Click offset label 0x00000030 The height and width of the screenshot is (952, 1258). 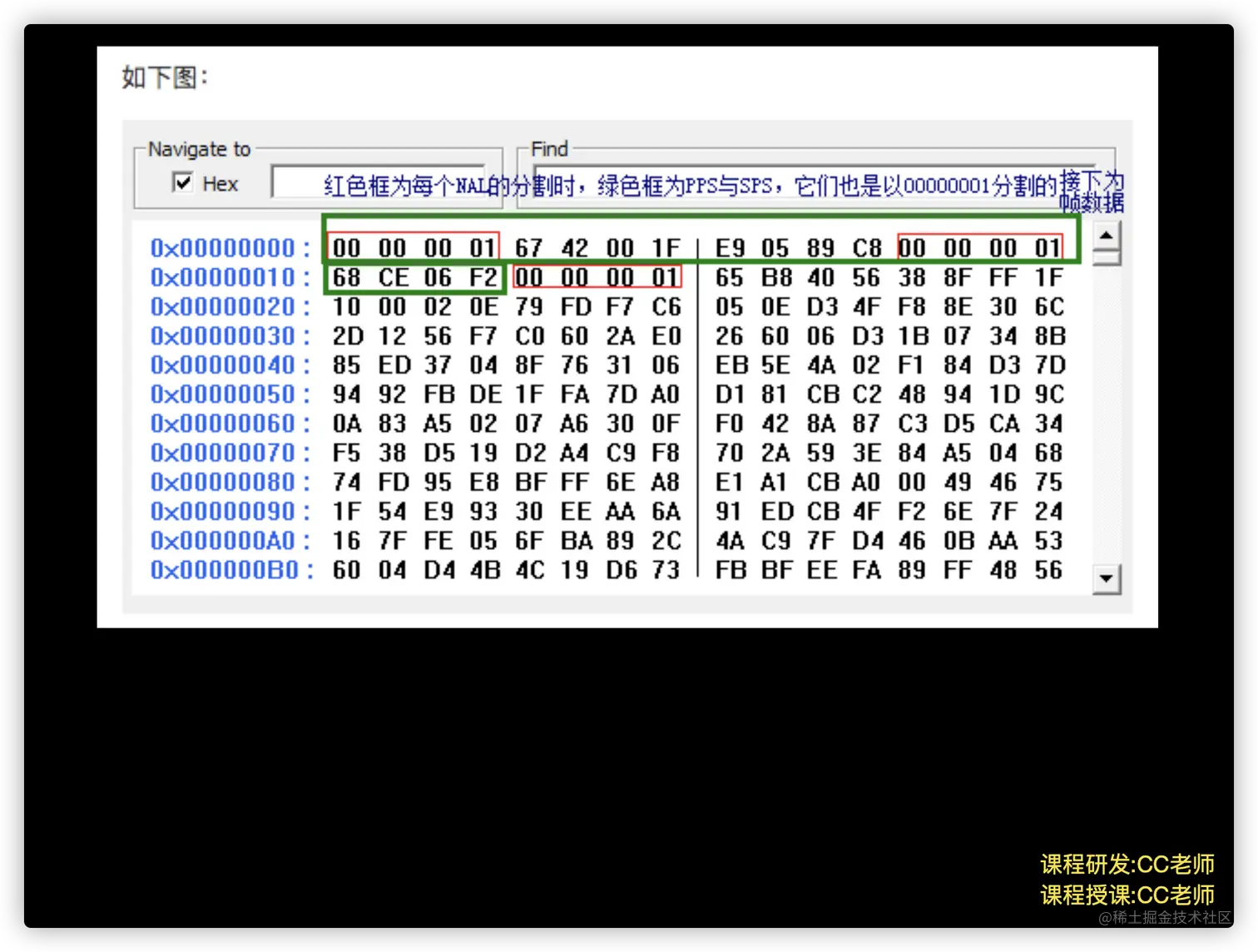223,335
